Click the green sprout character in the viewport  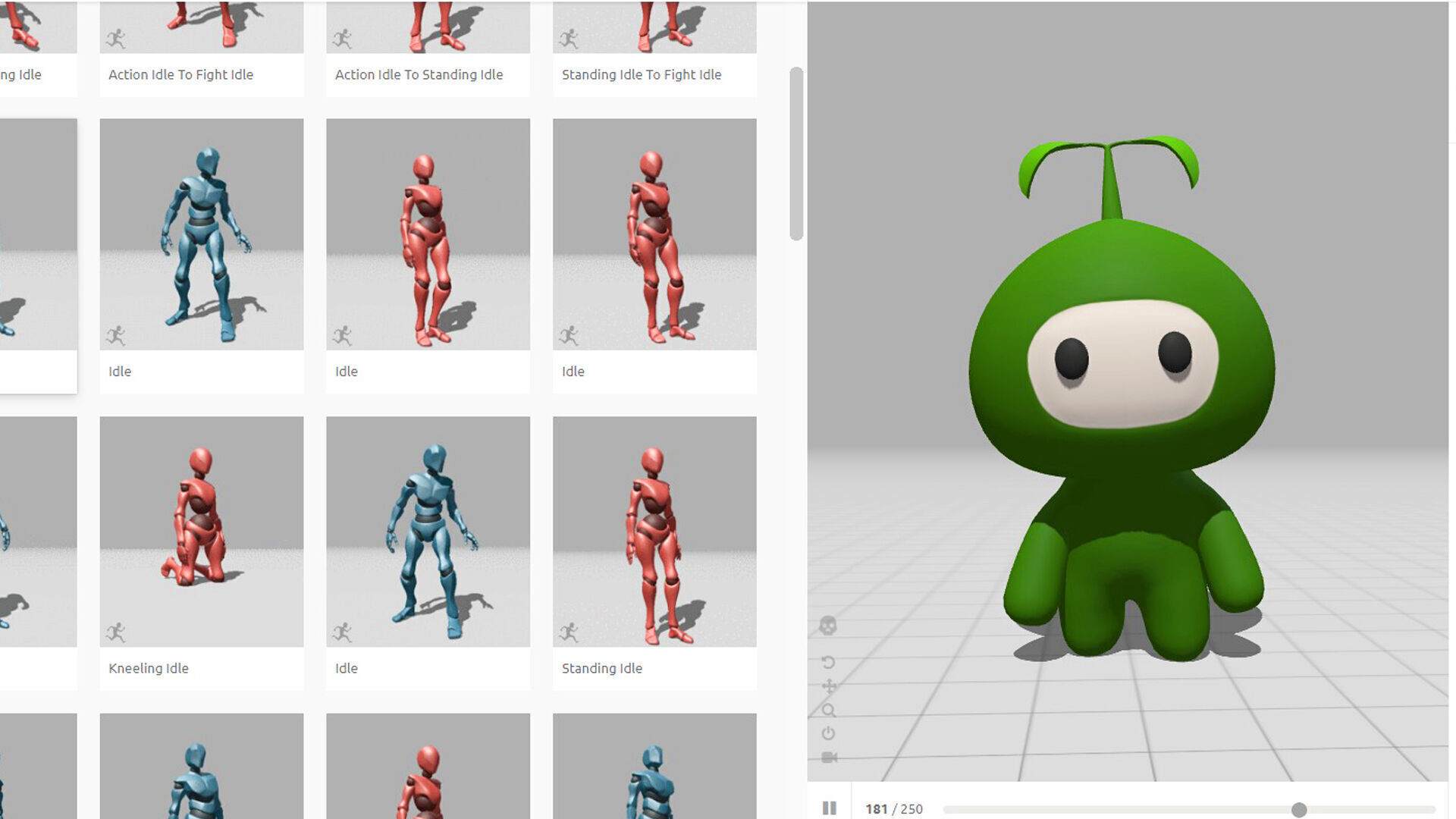coord(1122,398)
